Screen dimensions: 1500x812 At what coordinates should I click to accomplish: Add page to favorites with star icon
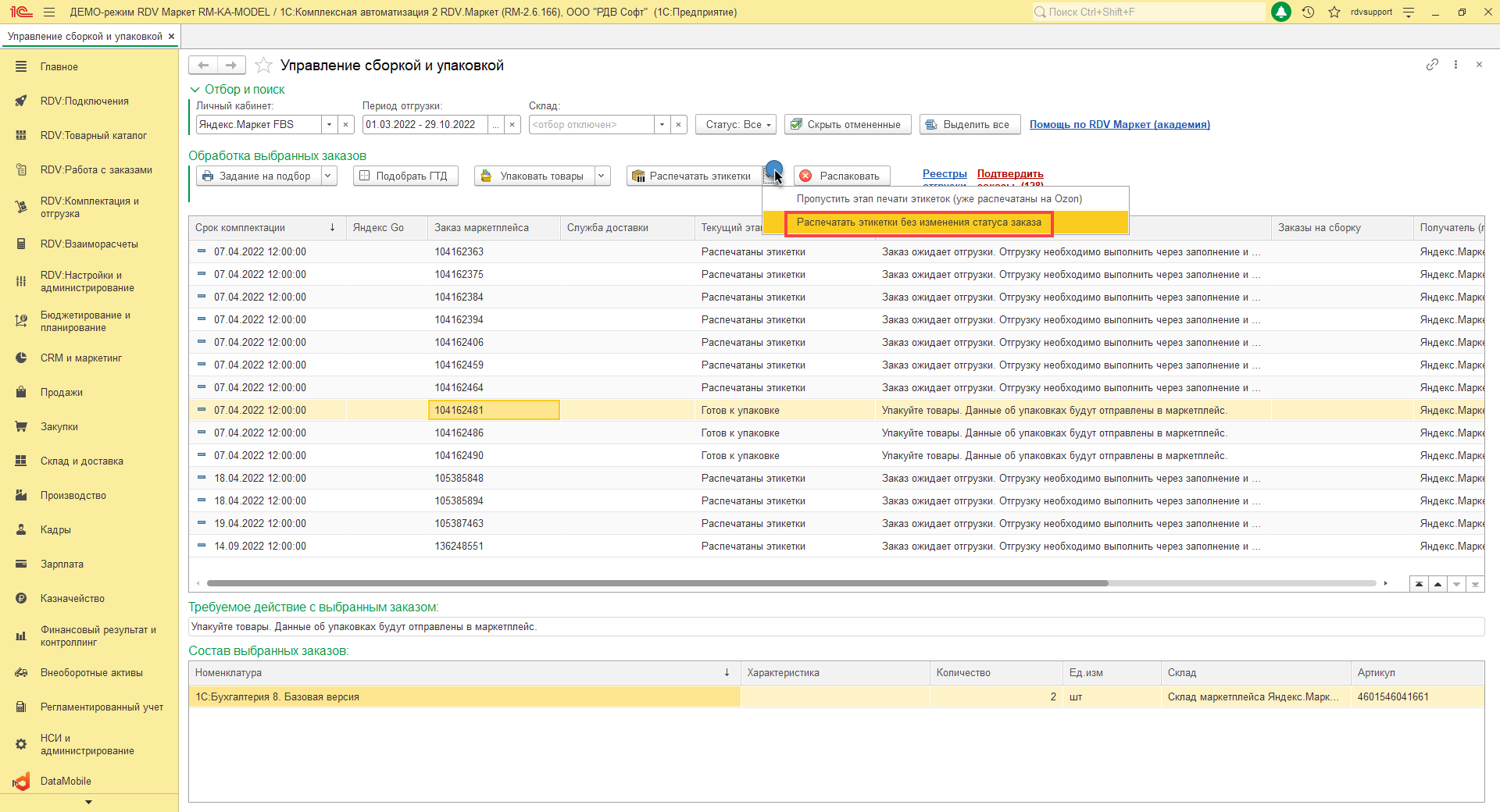(264, 66)
